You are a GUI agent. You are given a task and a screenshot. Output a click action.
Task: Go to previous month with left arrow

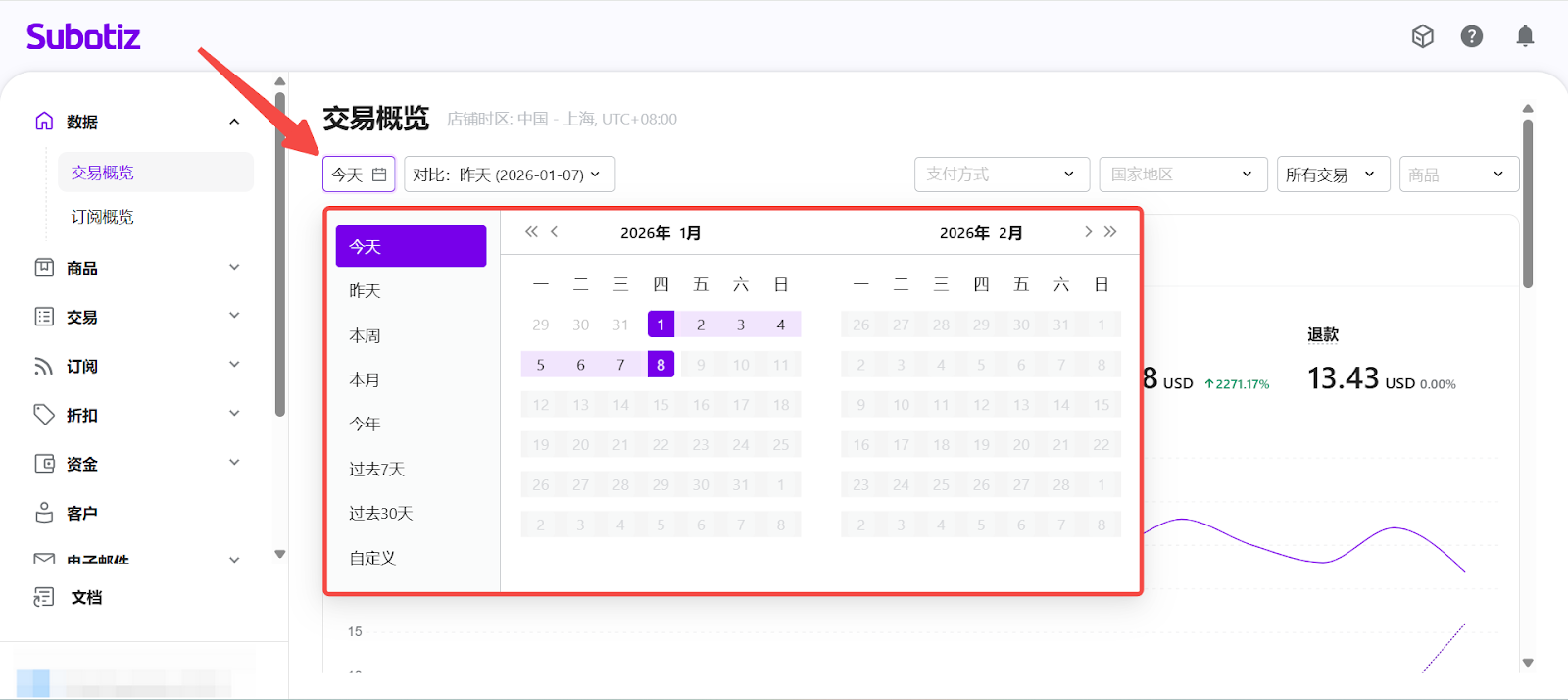pos(555,232)
